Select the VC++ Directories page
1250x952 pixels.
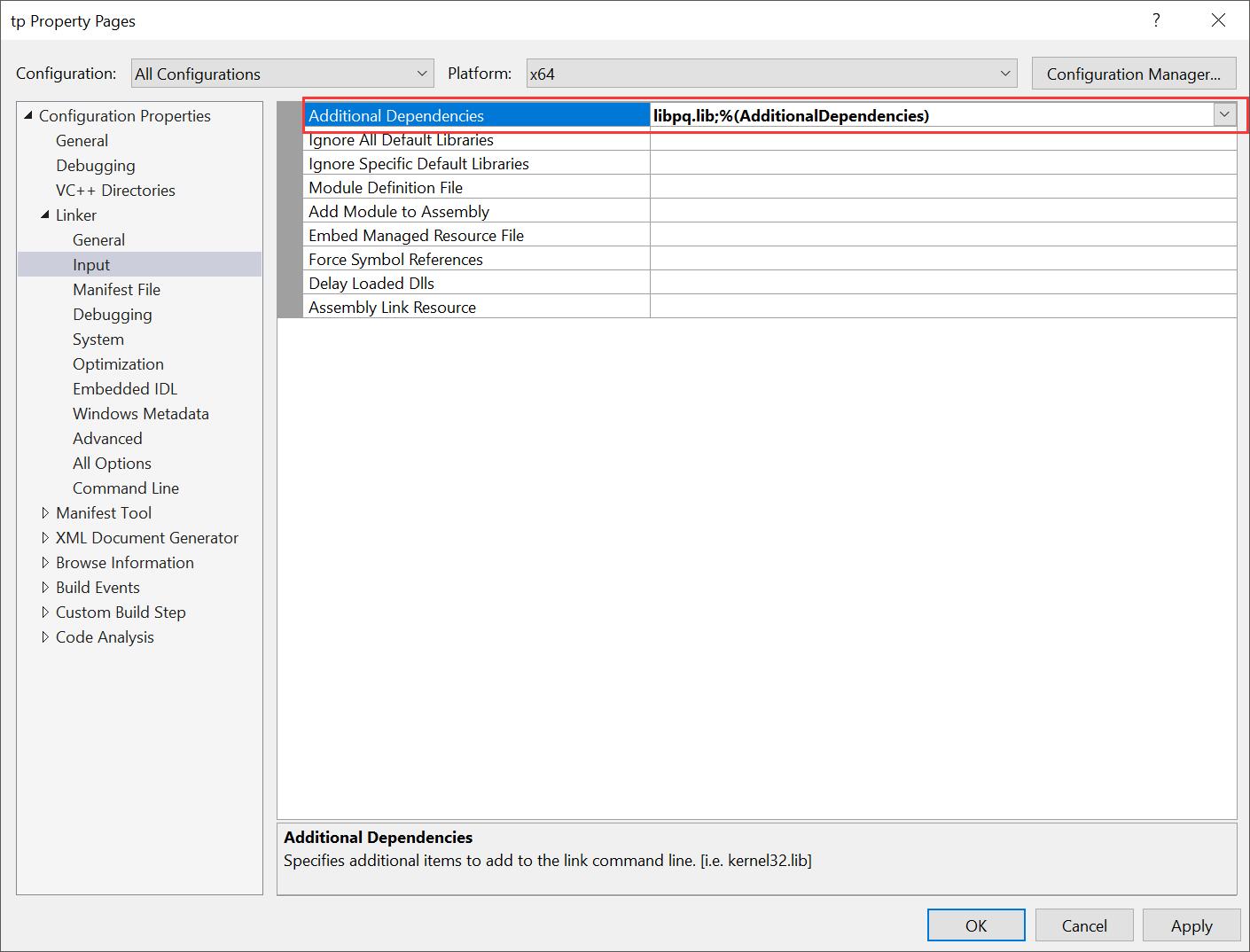[115, 190]
